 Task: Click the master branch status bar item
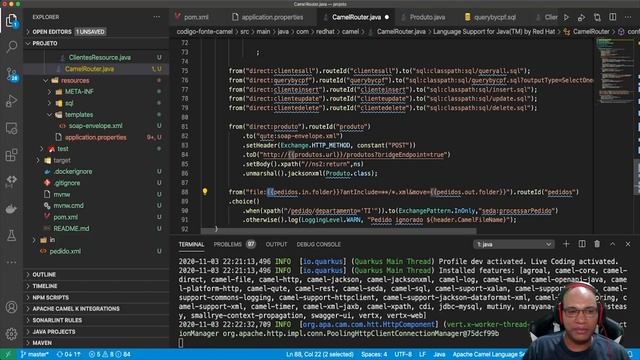point(35,354)
